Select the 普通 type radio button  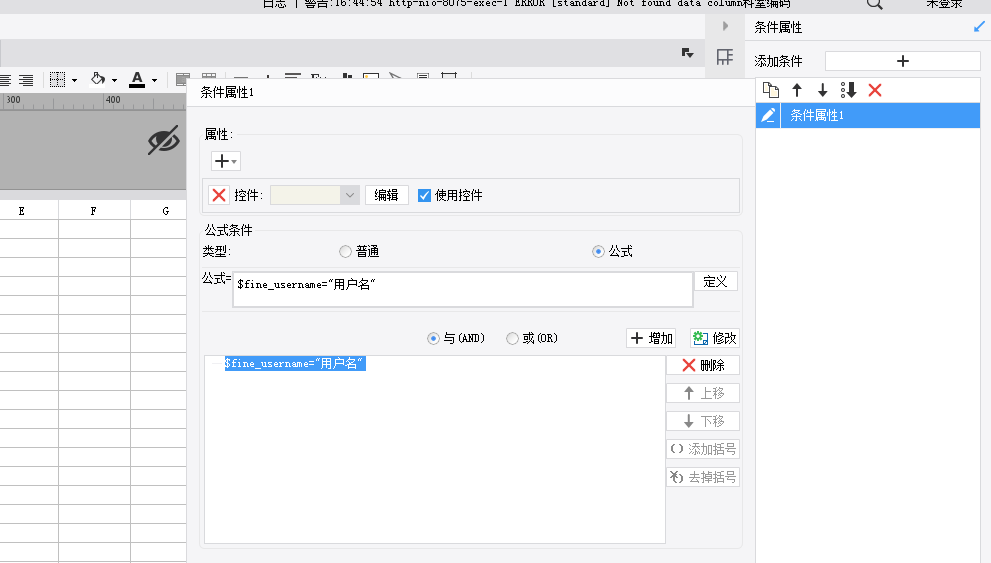point(345,251)
